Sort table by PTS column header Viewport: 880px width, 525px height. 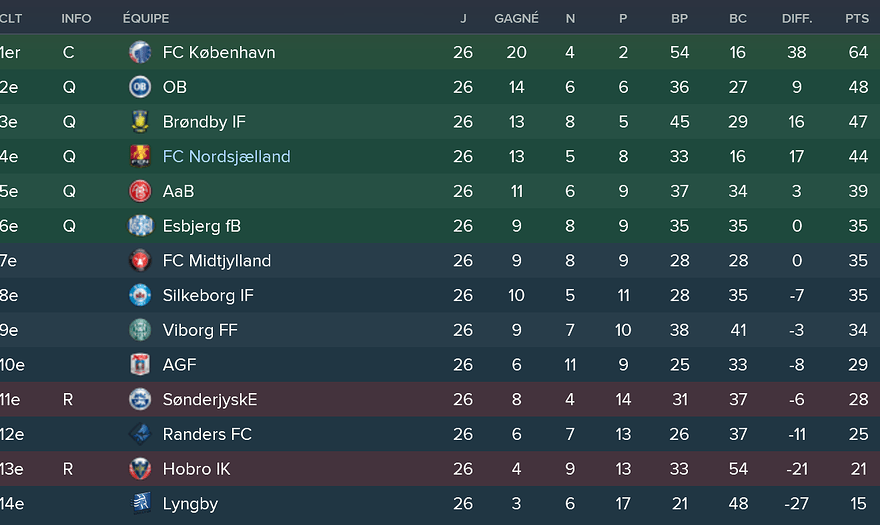[x=857, y=18]
